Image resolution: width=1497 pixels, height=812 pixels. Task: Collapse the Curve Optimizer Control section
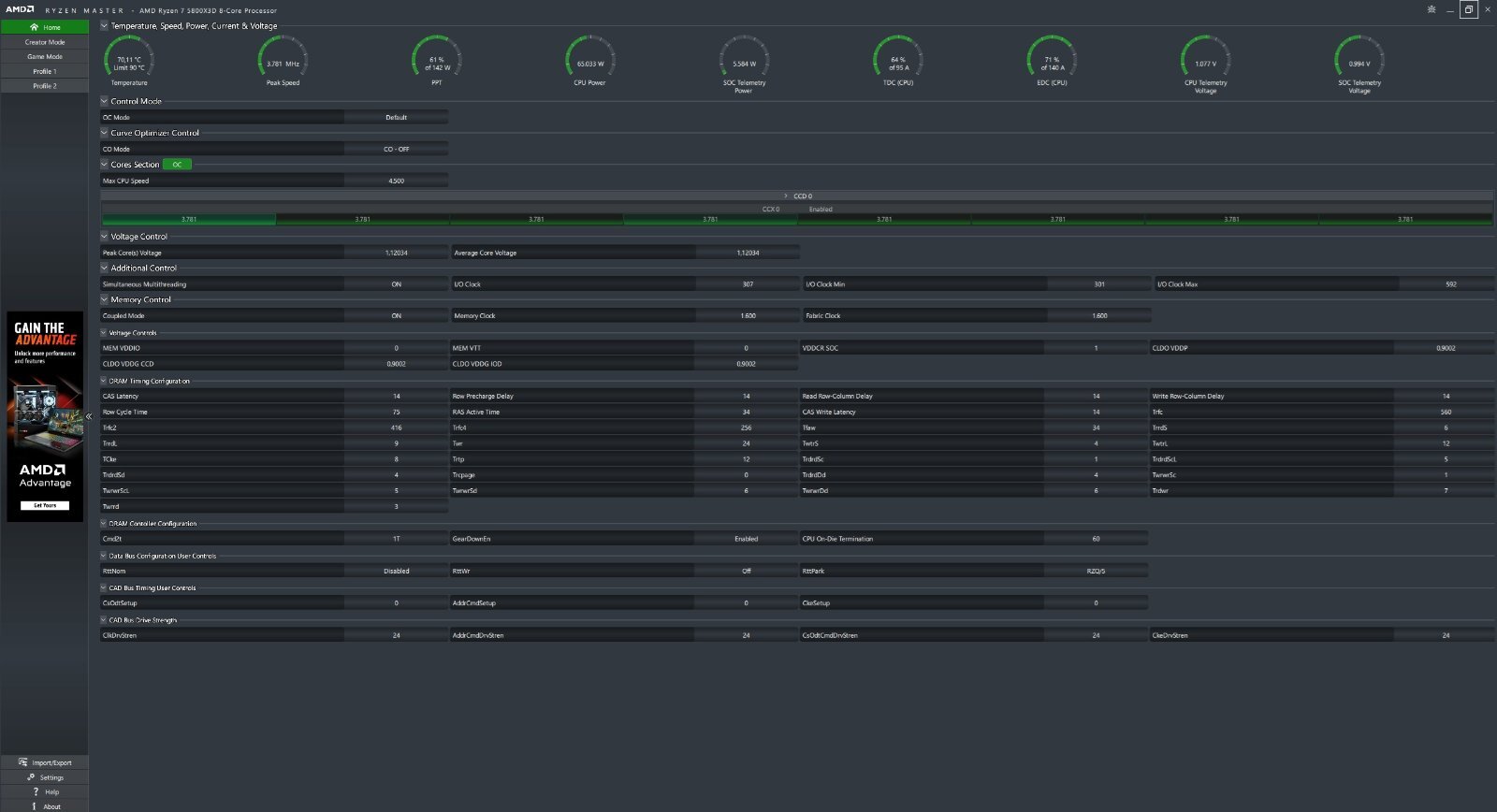[104, 132]
